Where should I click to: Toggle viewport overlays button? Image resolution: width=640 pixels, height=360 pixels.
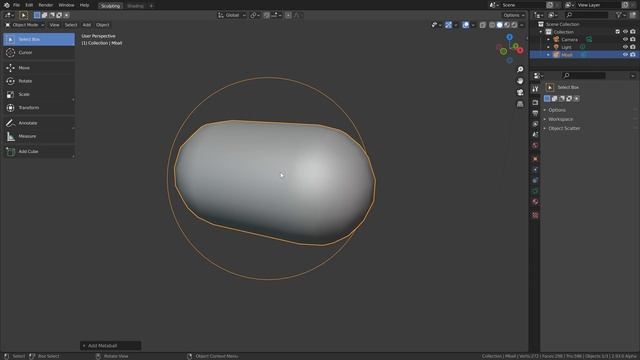click(x=465, y=25)
